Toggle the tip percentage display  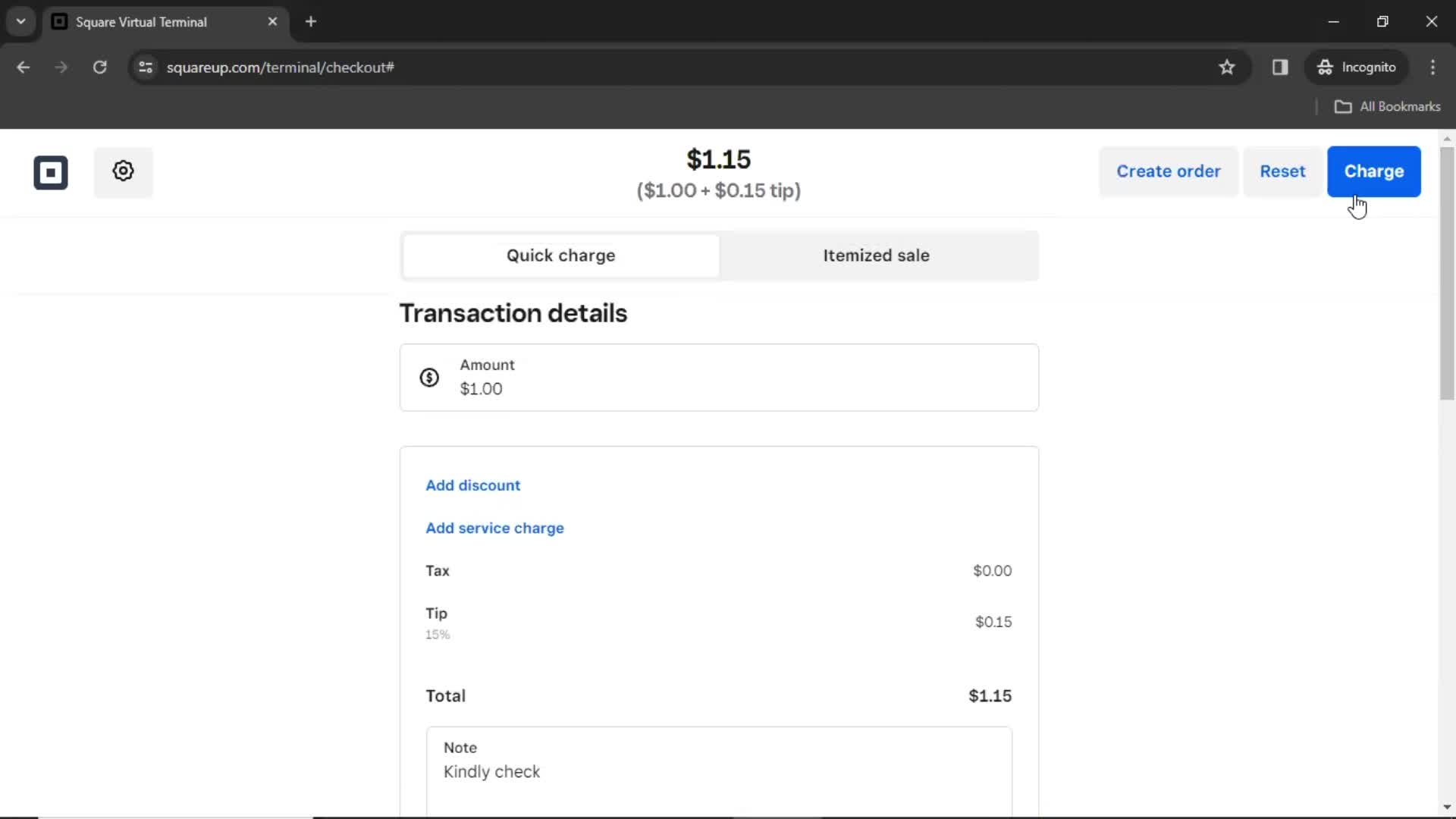(437, 634)
